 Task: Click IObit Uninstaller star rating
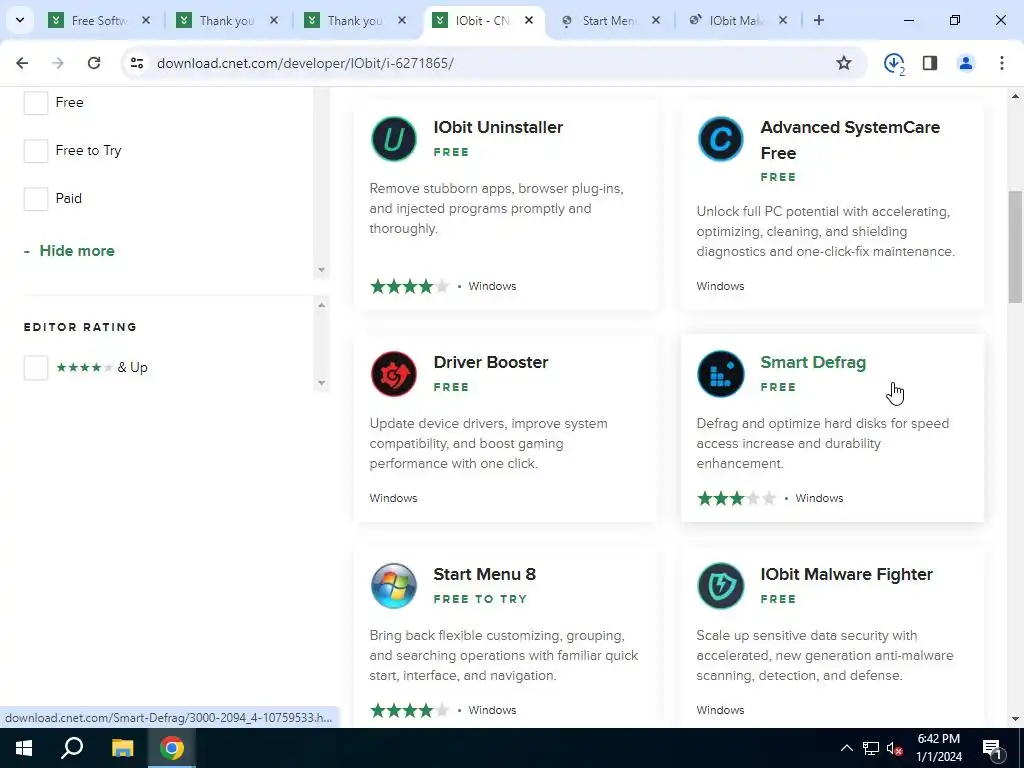coord(409,286)
